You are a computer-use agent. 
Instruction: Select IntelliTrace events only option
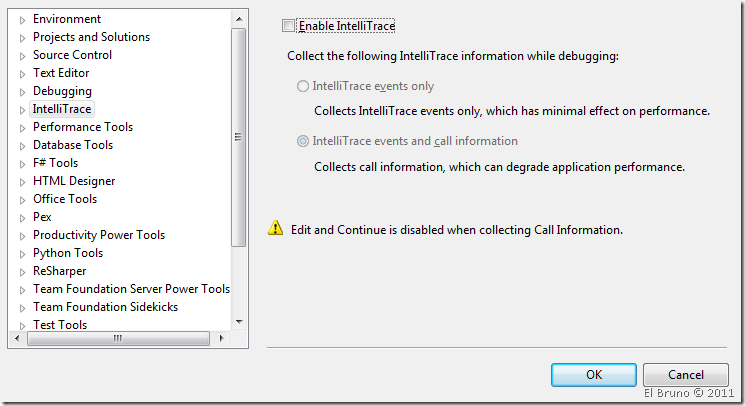(x=303, y=87)
